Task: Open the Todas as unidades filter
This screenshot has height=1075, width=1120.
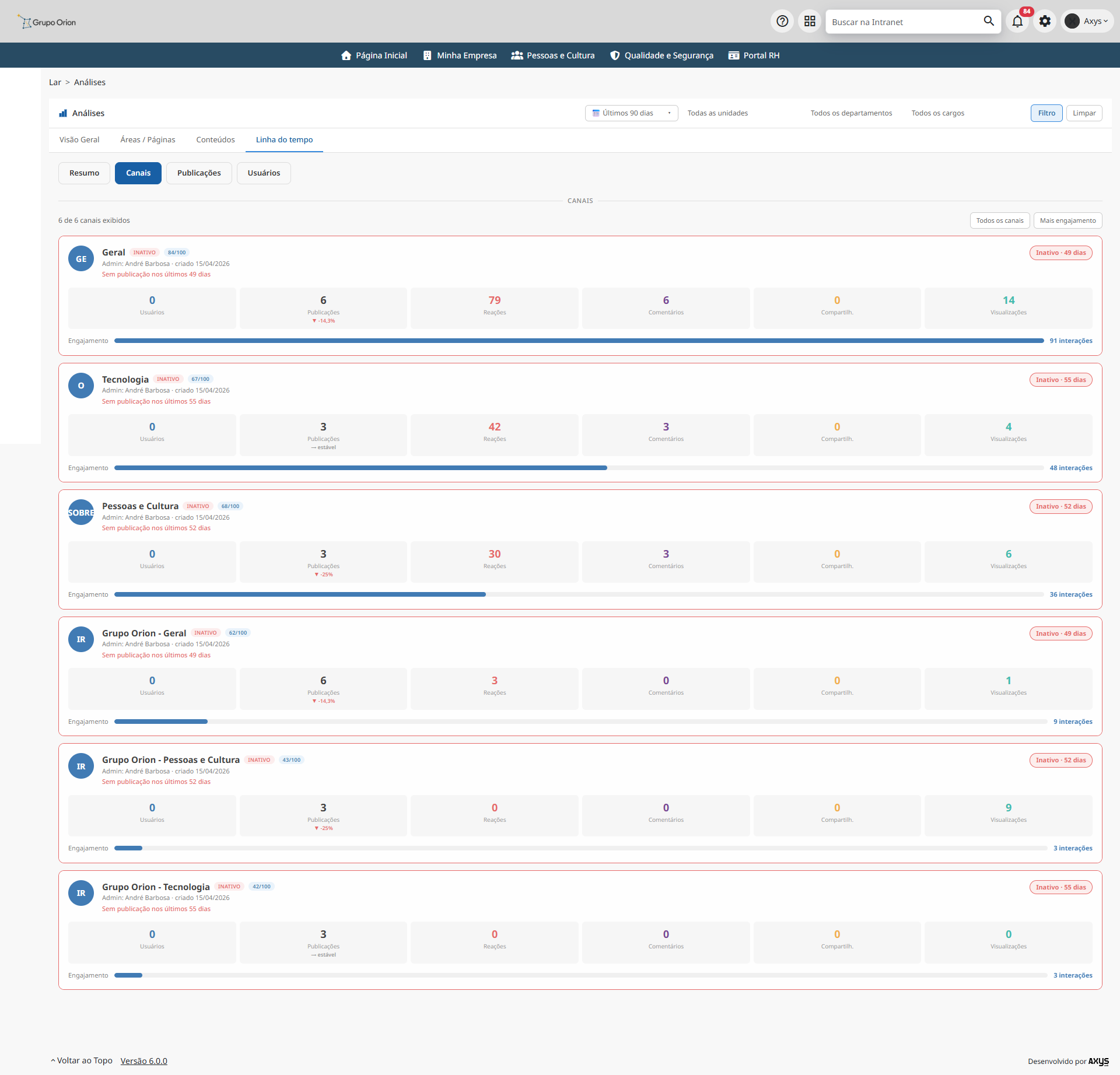Action: point(717,113)
